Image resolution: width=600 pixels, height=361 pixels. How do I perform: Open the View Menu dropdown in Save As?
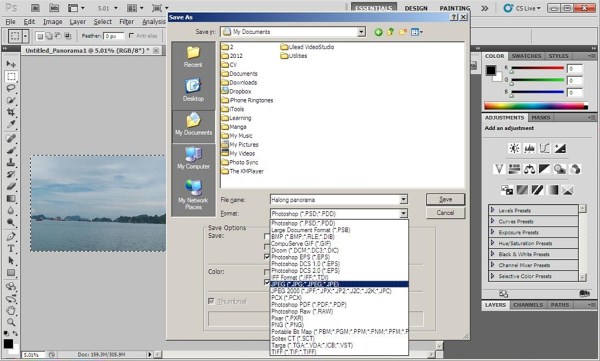point(416,32)
